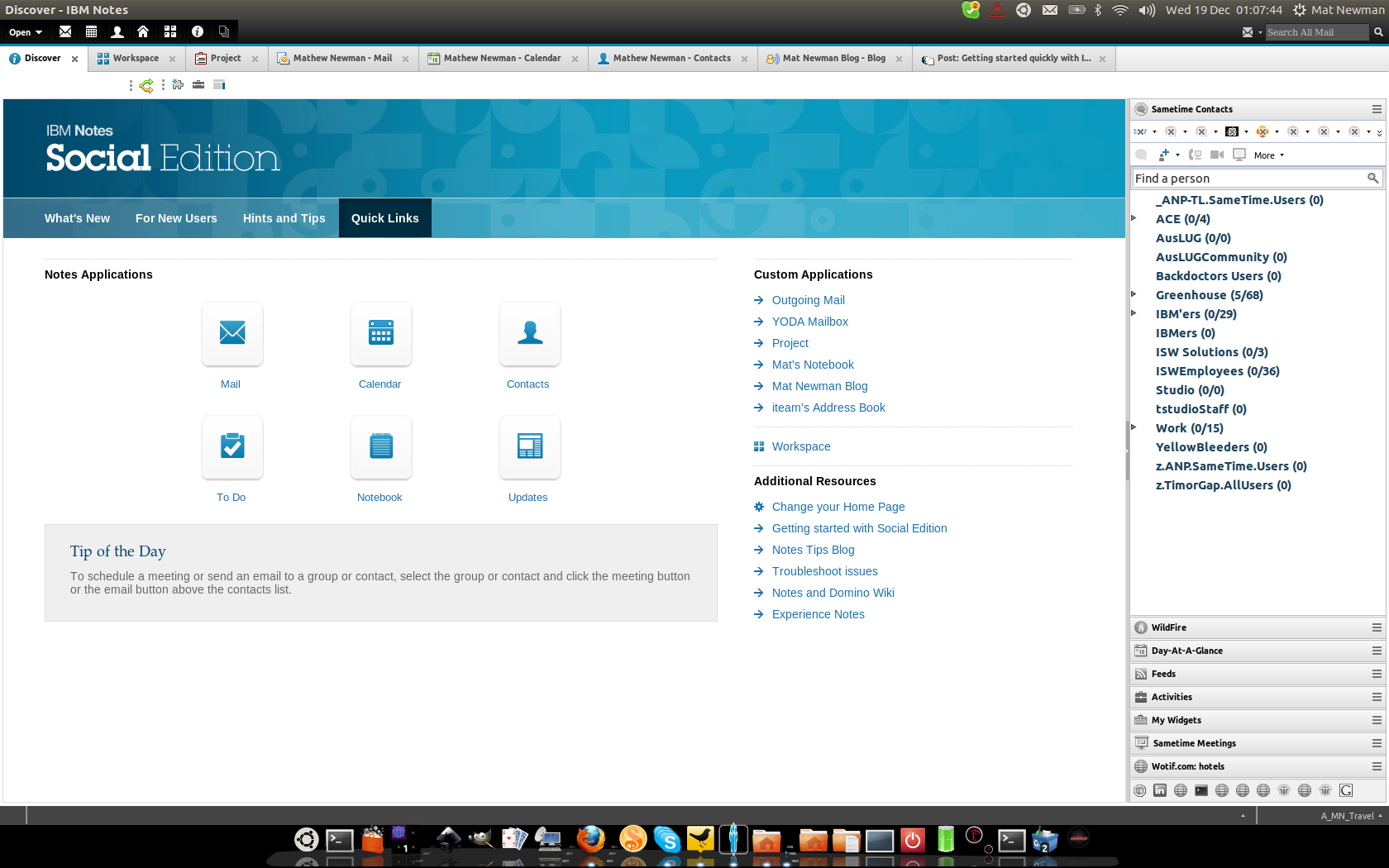The height and width of the screenshot is (868, 1389).
Task: Open the Outgoing Mail link
Action: pos(808,300)
